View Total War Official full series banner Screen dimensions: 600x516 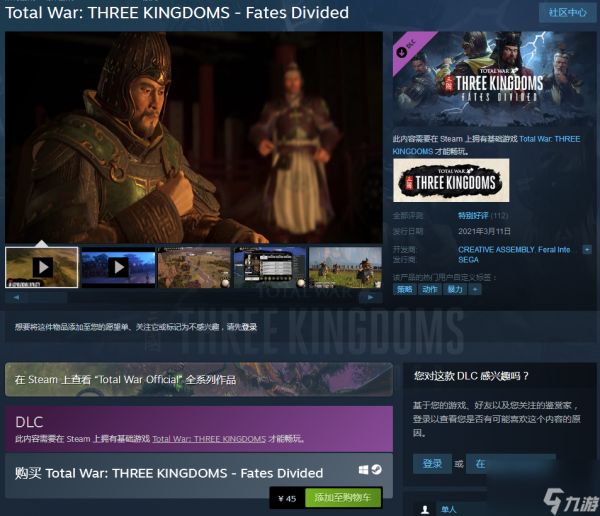[199, 379]
